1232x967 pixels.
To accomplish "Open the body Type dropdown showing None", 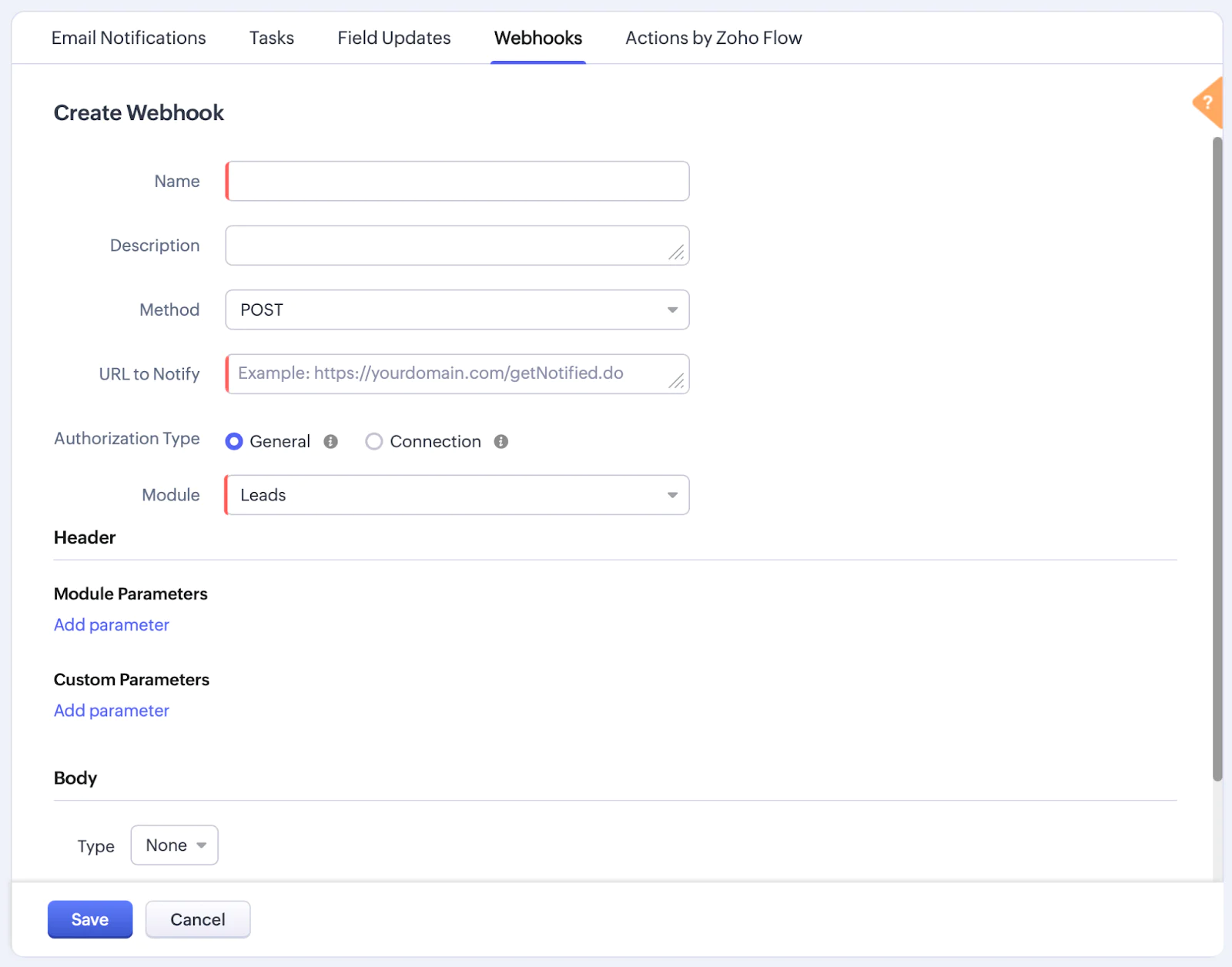I will [174, 845].
